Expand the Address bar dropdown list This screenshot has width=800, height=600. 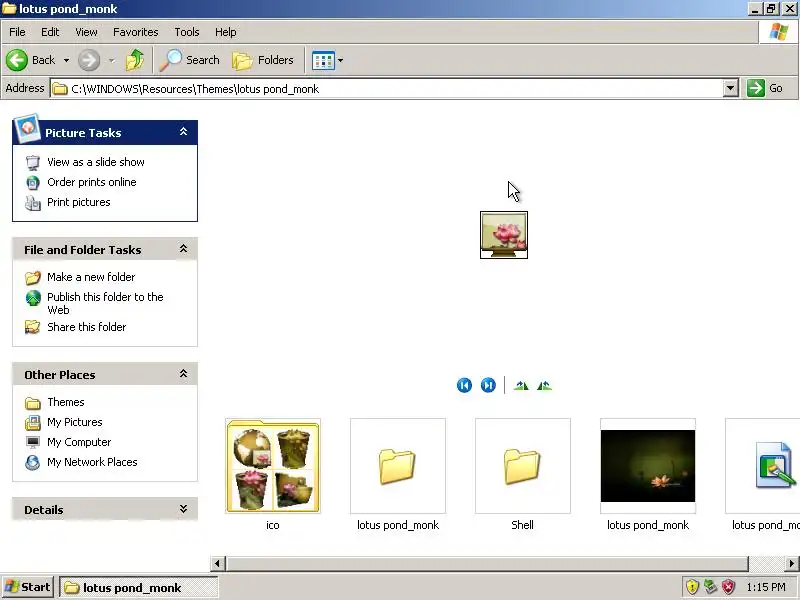731,89
